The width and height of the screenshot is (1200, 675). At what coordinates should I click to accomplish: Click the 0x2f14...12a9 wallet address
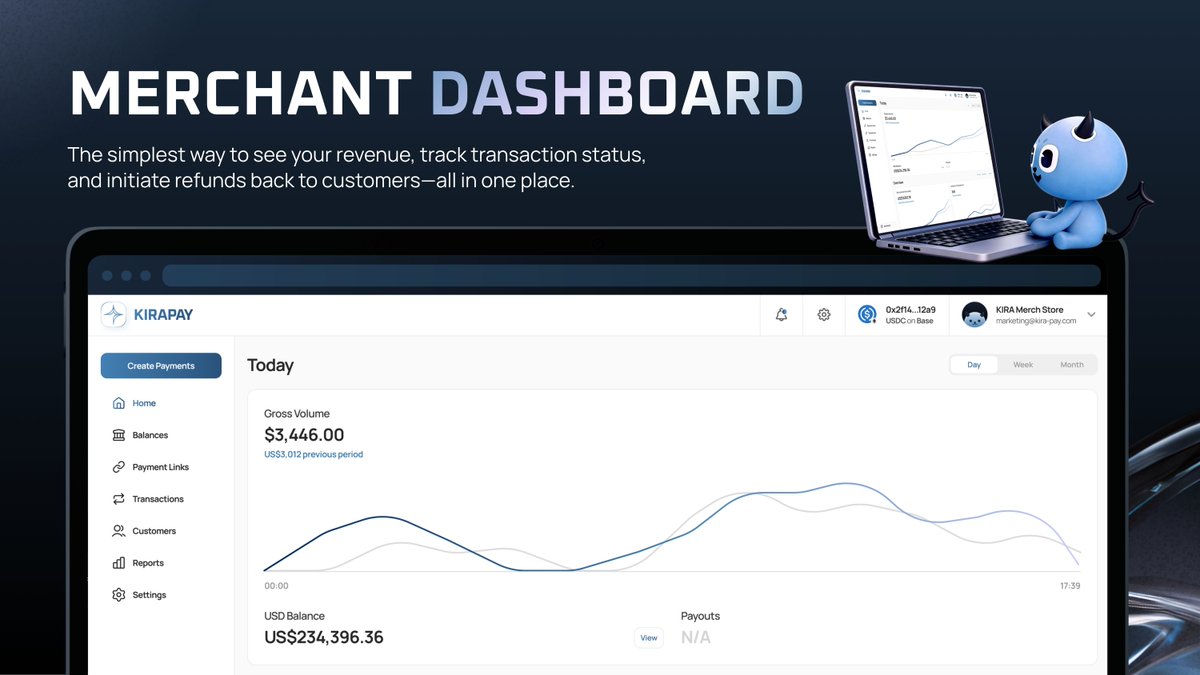click(x=911, y=309)
